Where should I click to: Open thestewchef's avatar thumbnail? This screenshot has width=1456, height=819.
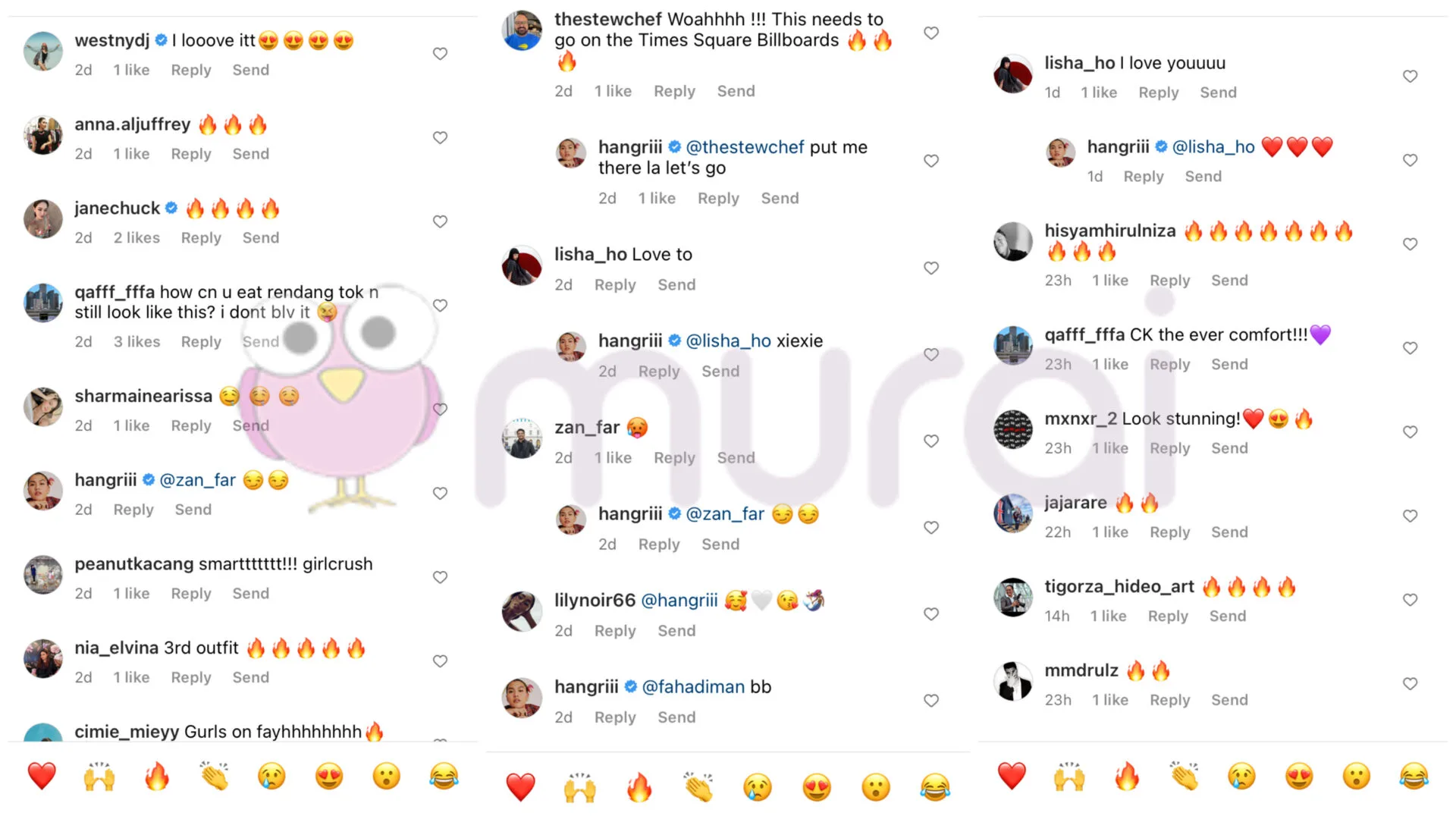click(522, 30)
